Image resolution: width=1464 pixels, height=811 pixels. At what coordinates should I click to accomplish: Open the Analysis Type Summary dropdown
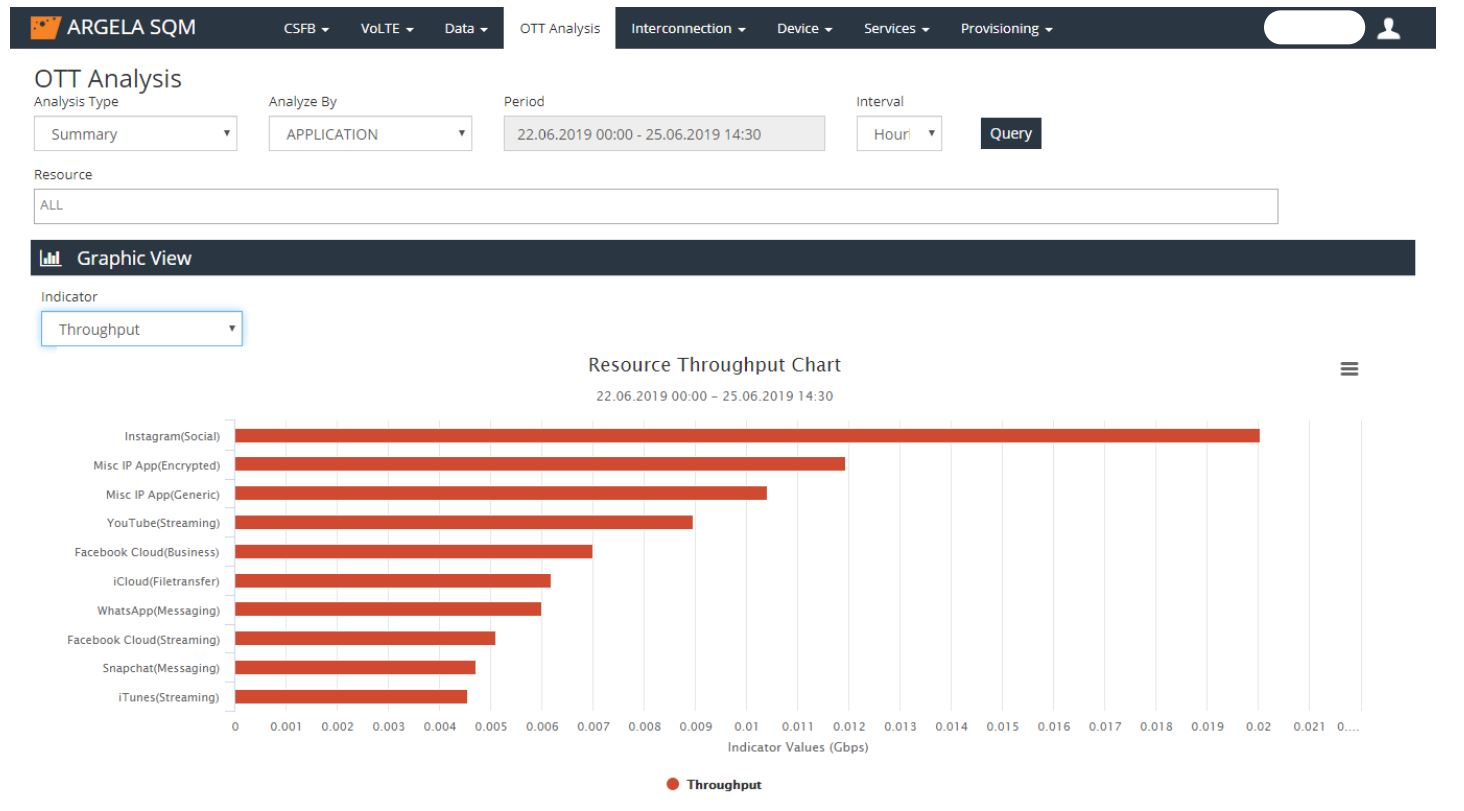point(136,134)
